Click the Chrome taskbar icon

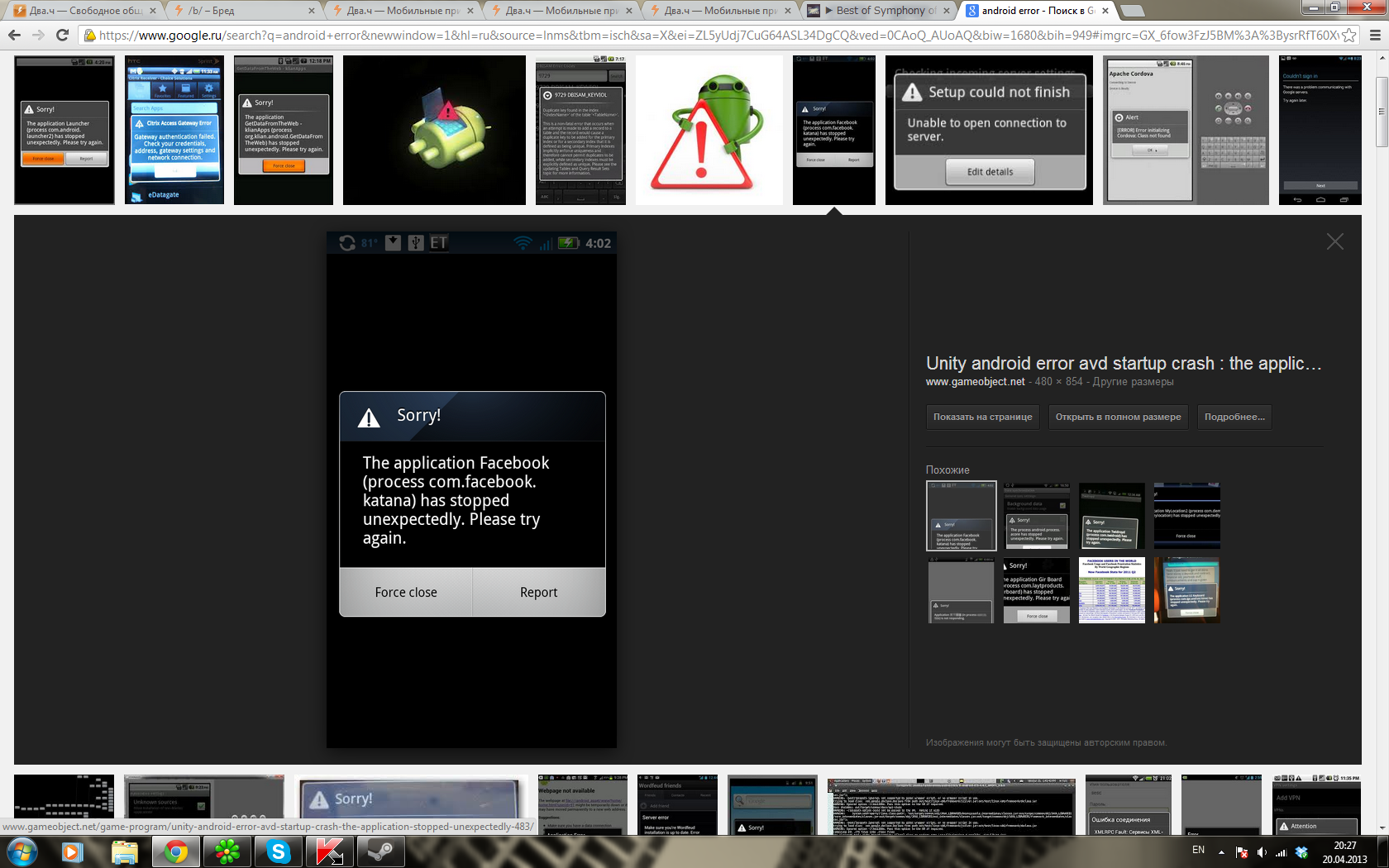tap(175, 851)
